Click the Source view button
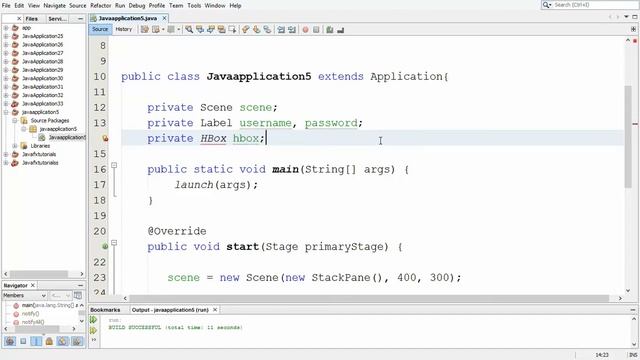 [100, 29]
